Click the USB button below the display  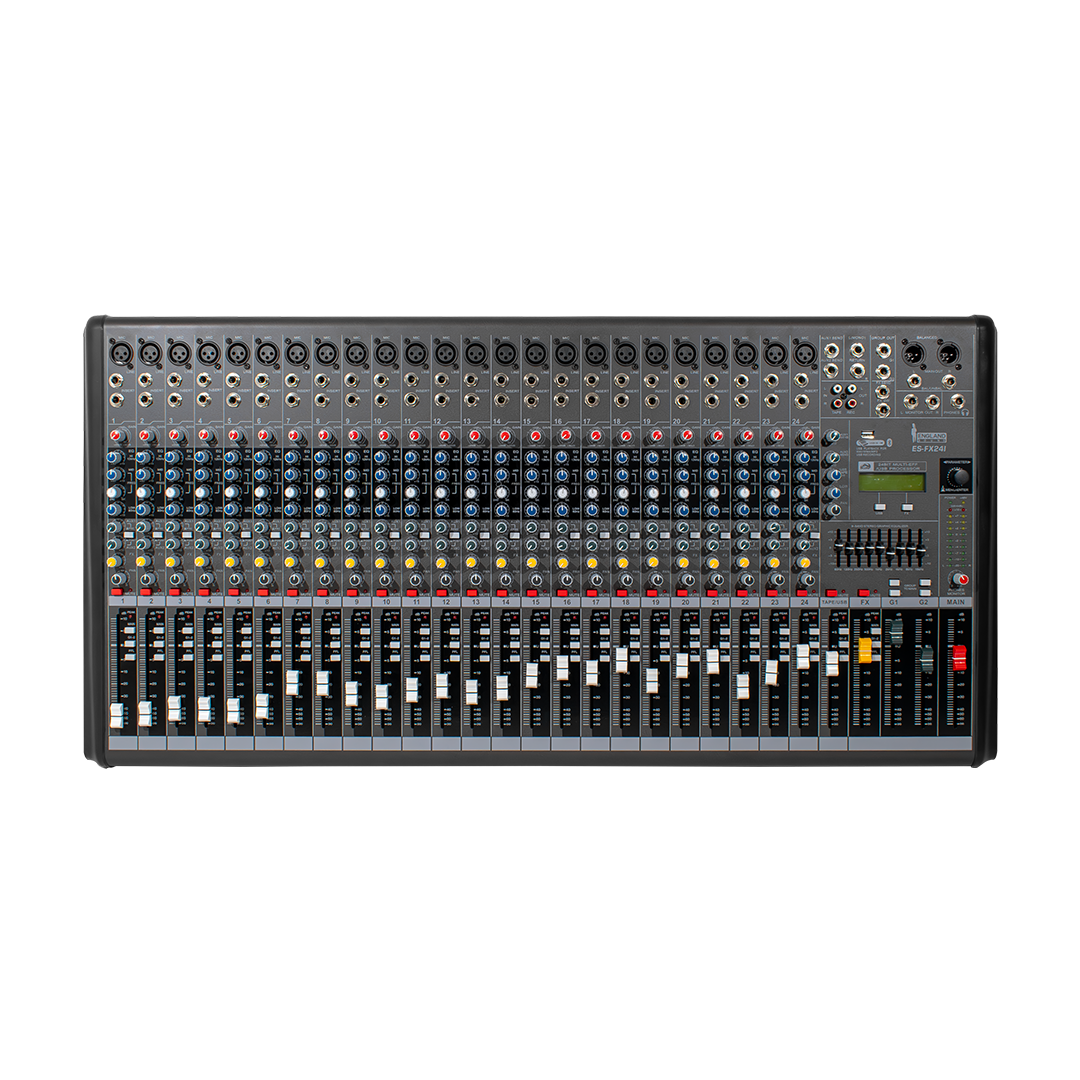click(880, 508)
